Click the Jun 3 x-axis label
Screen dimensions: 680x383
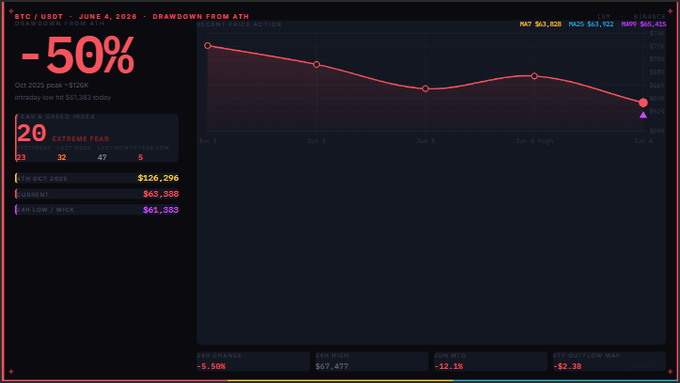425,141
